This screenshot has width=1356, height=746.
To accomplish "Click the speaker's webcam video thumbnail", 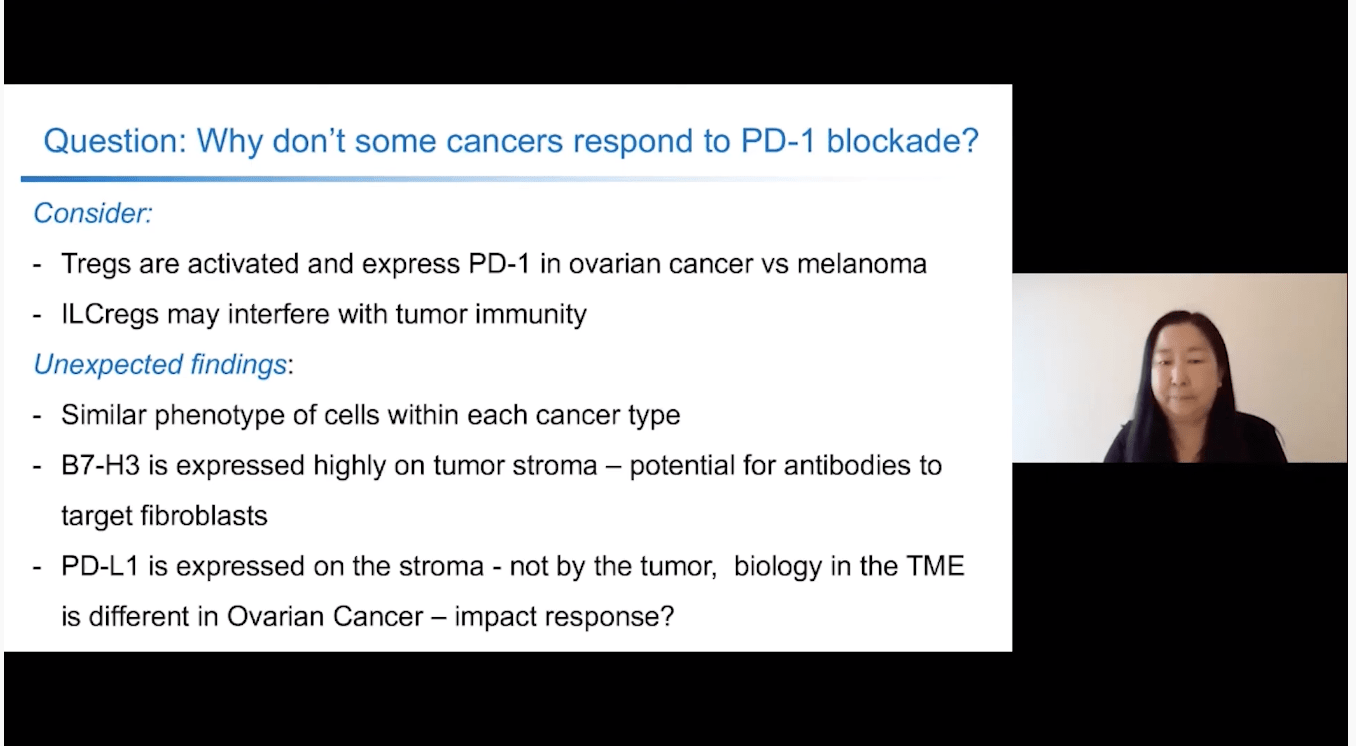I will click(x=1179, y=368).
